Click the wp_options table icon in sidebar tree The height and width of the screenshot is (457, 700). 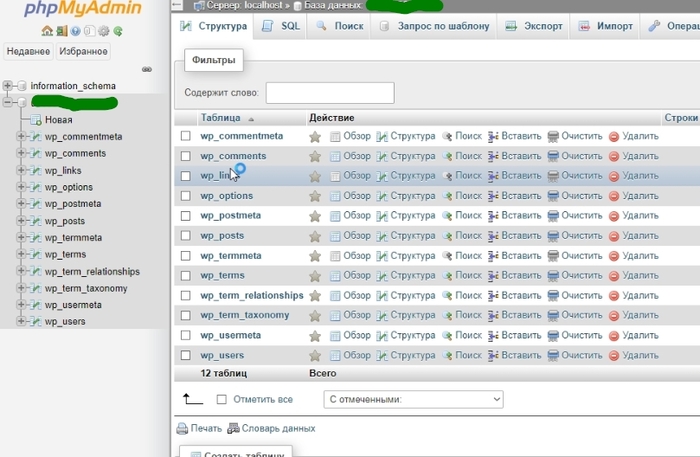tap(35, 187)
